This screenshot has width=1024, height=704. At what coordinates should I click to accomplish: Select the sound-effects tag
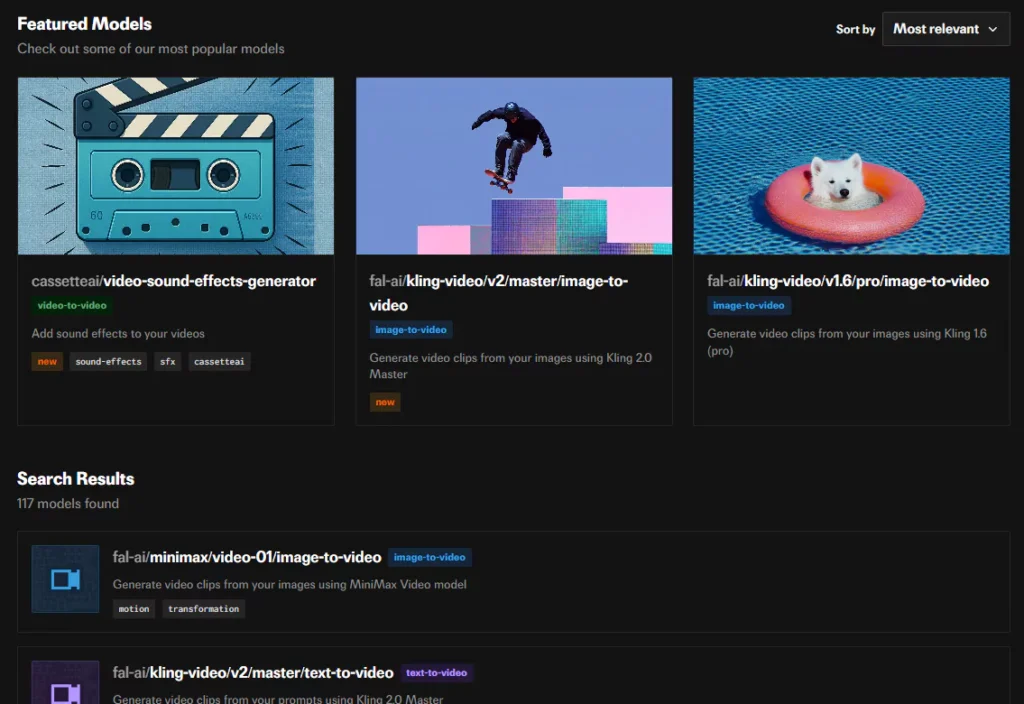(x=108, y=362)
